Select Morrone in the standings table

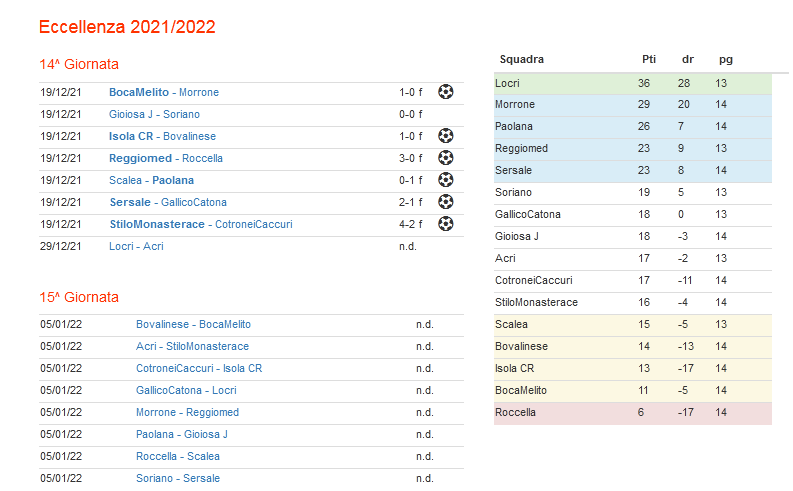[x=515, y=105]
